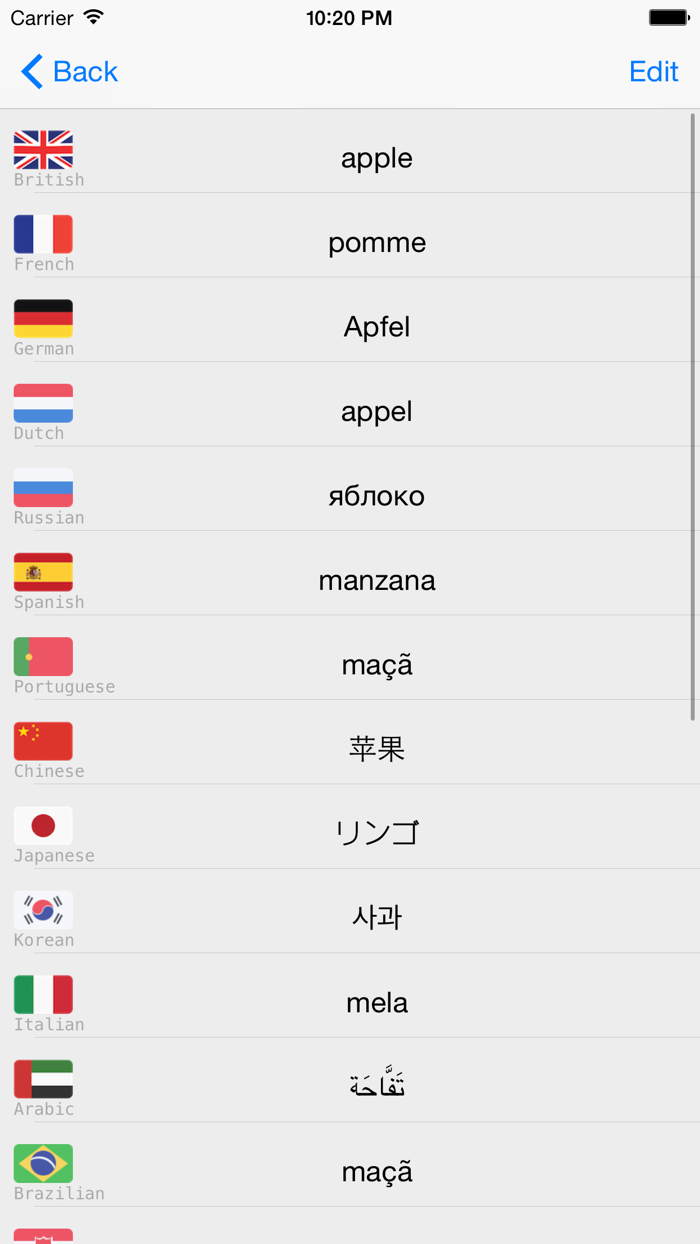Select the Arabic flag icon

(42, 1079)
